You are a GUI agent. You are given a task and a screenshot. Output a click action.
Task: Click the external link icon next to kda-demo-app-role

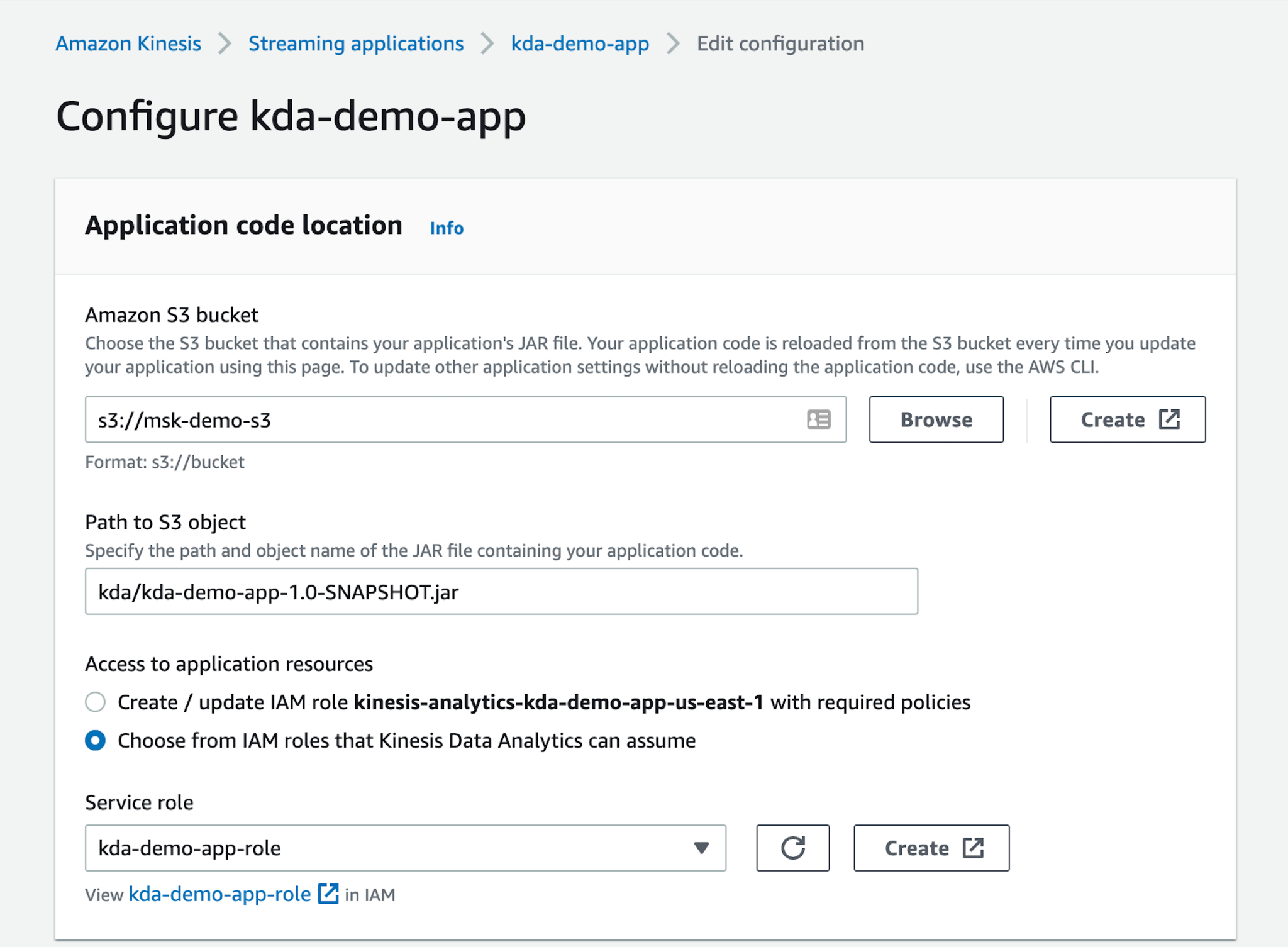click(x=328, y=894)
